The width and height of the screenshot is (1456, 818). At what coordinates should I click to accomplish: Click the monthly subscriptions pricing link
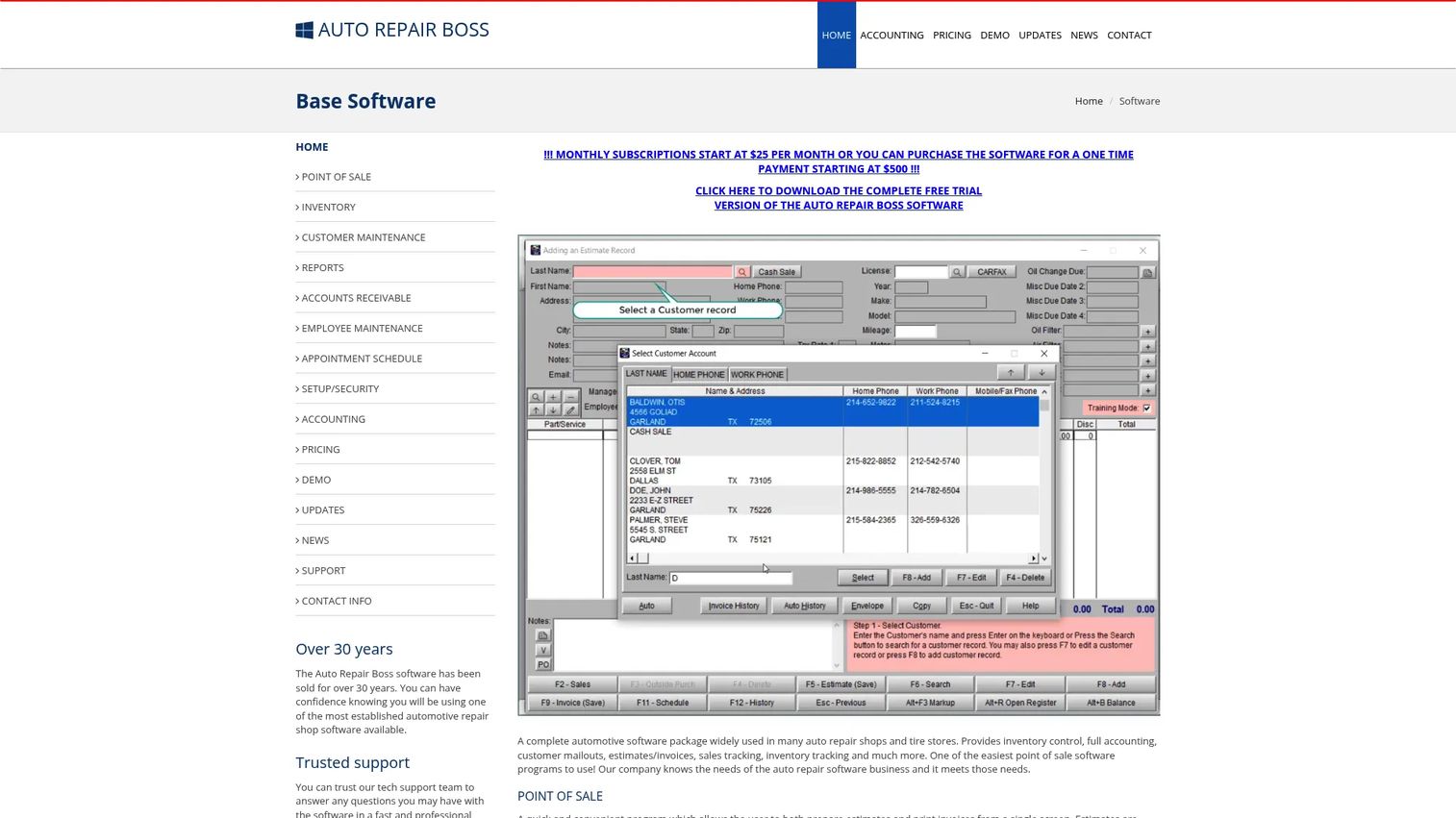(839, 161)
